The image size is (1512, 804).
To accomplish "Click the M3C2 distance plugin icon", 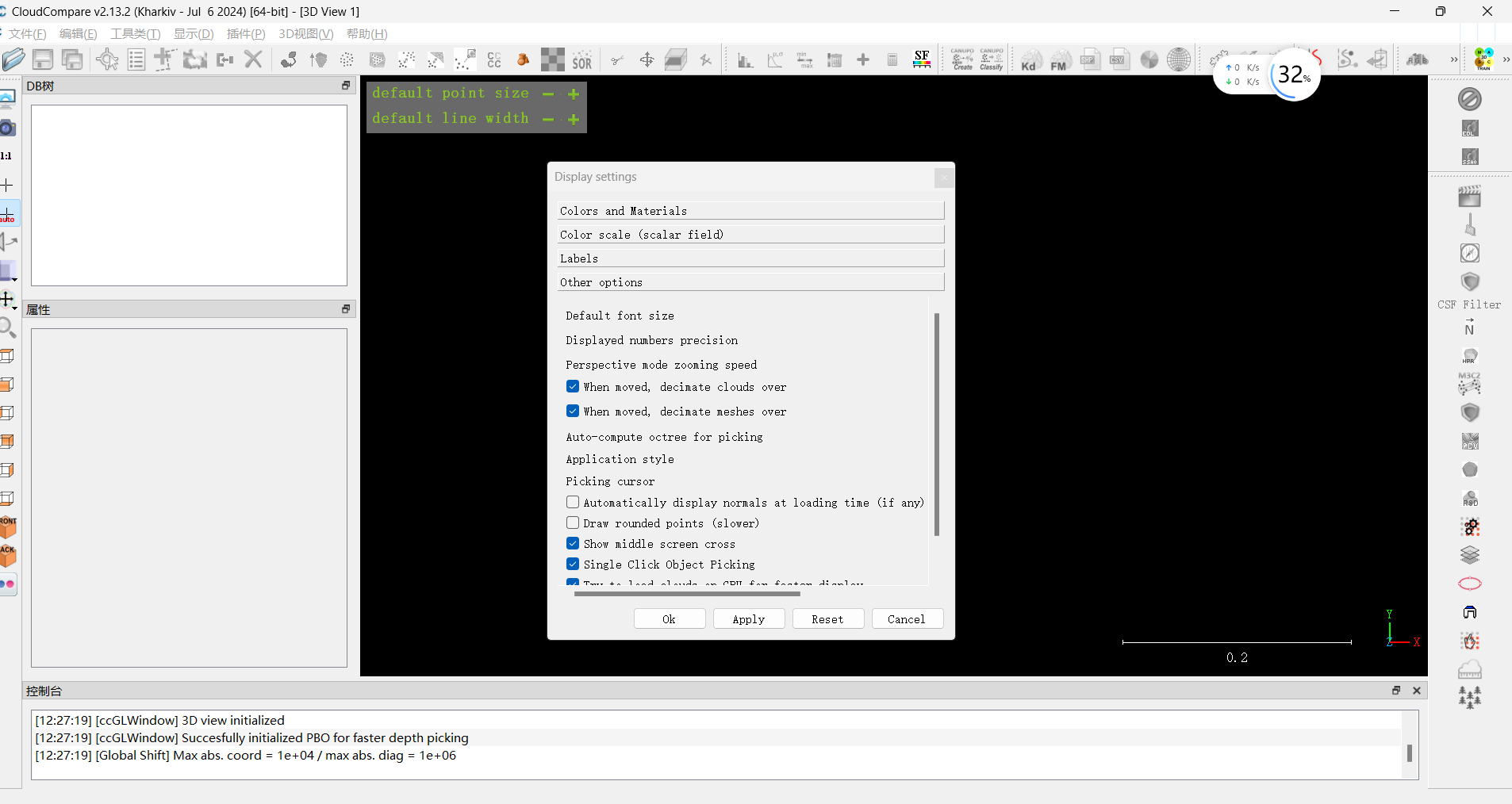I will (x=1469, y=384).
